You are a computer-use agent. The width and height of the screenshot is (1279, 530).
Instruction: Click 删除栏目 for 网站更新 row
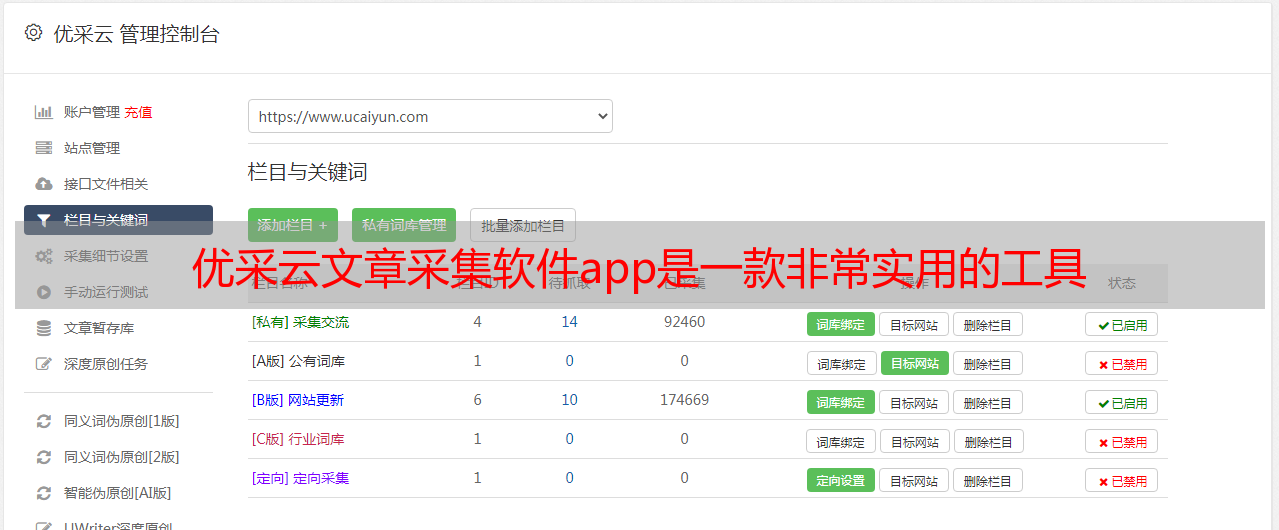(988, 402)
